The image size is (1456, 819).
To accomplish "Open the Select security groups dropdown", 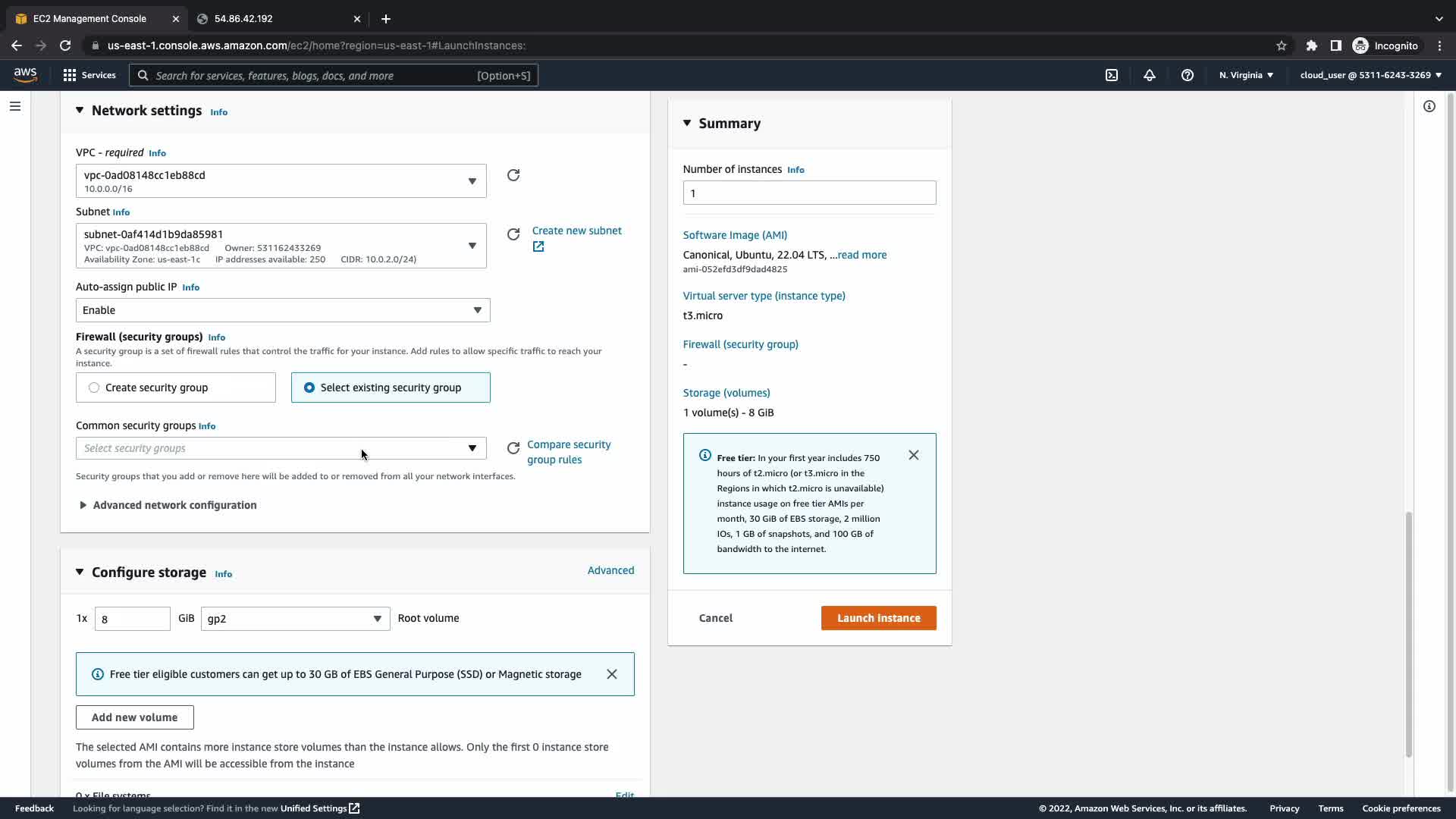I will point(281,448).
